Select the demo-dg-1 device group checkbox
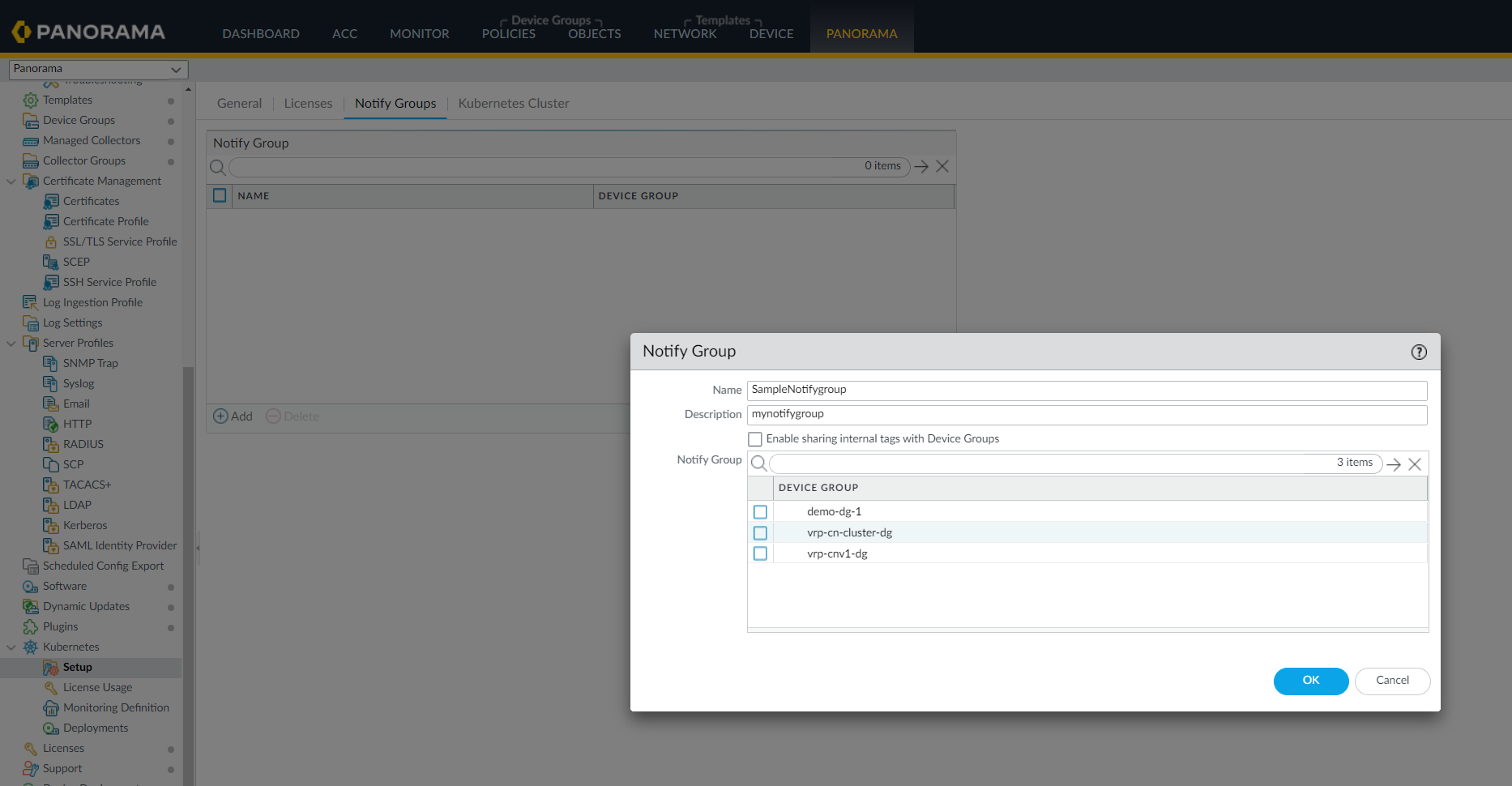Viewport: 1512px width, 786px height. [760, 512]
